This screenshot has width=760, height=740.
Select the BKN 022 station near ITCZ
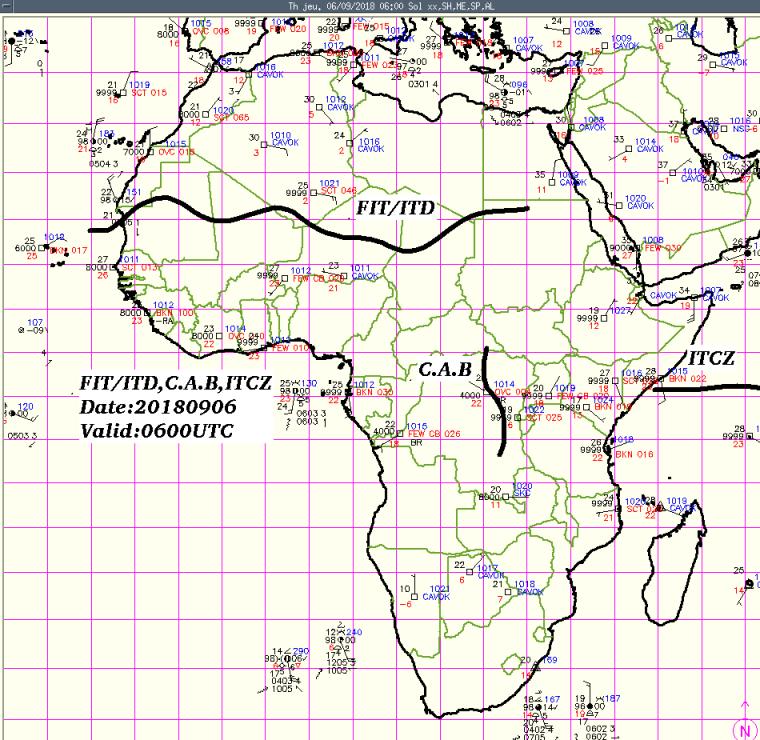coord(687,378)
